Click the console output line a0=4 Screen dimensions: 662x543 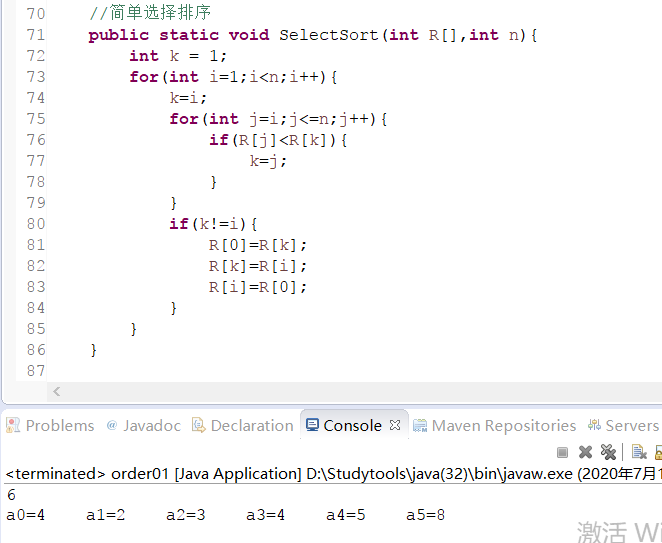pyautogui.click(x=26, y=515)
